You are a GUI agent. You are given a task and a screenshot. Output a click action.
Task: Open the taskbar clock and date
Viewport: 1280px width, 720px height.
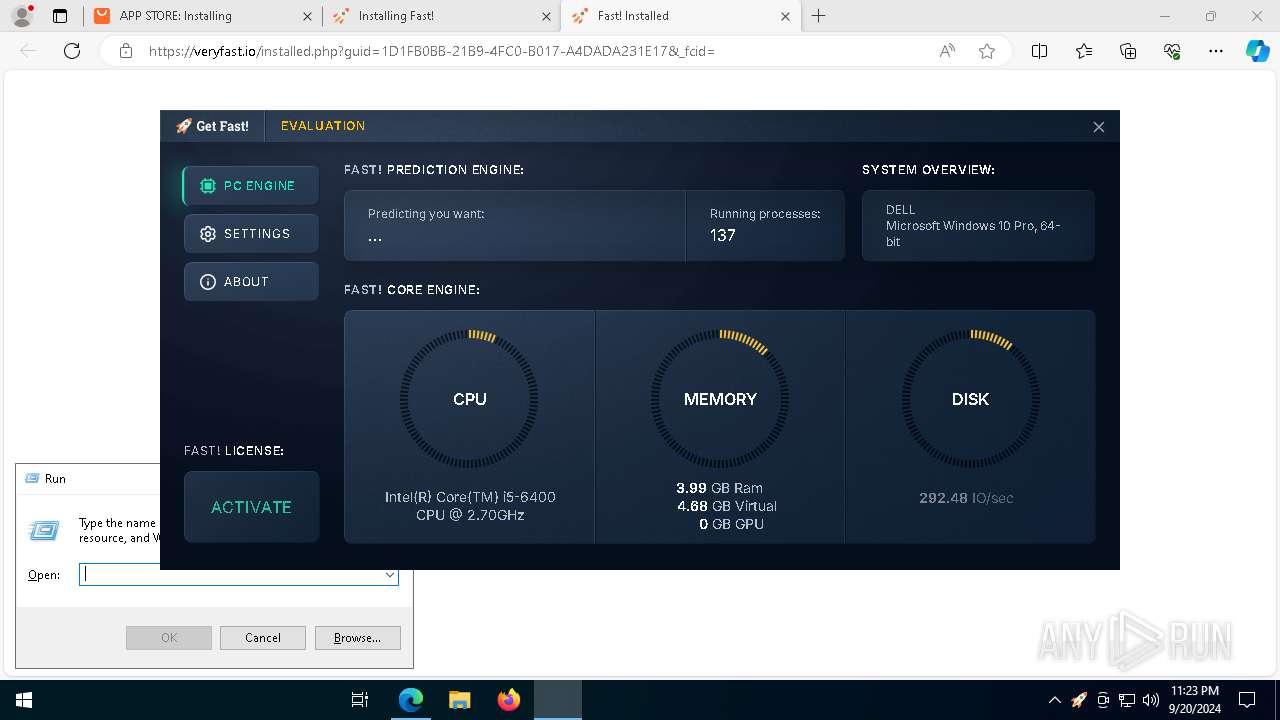[1194, 700]
